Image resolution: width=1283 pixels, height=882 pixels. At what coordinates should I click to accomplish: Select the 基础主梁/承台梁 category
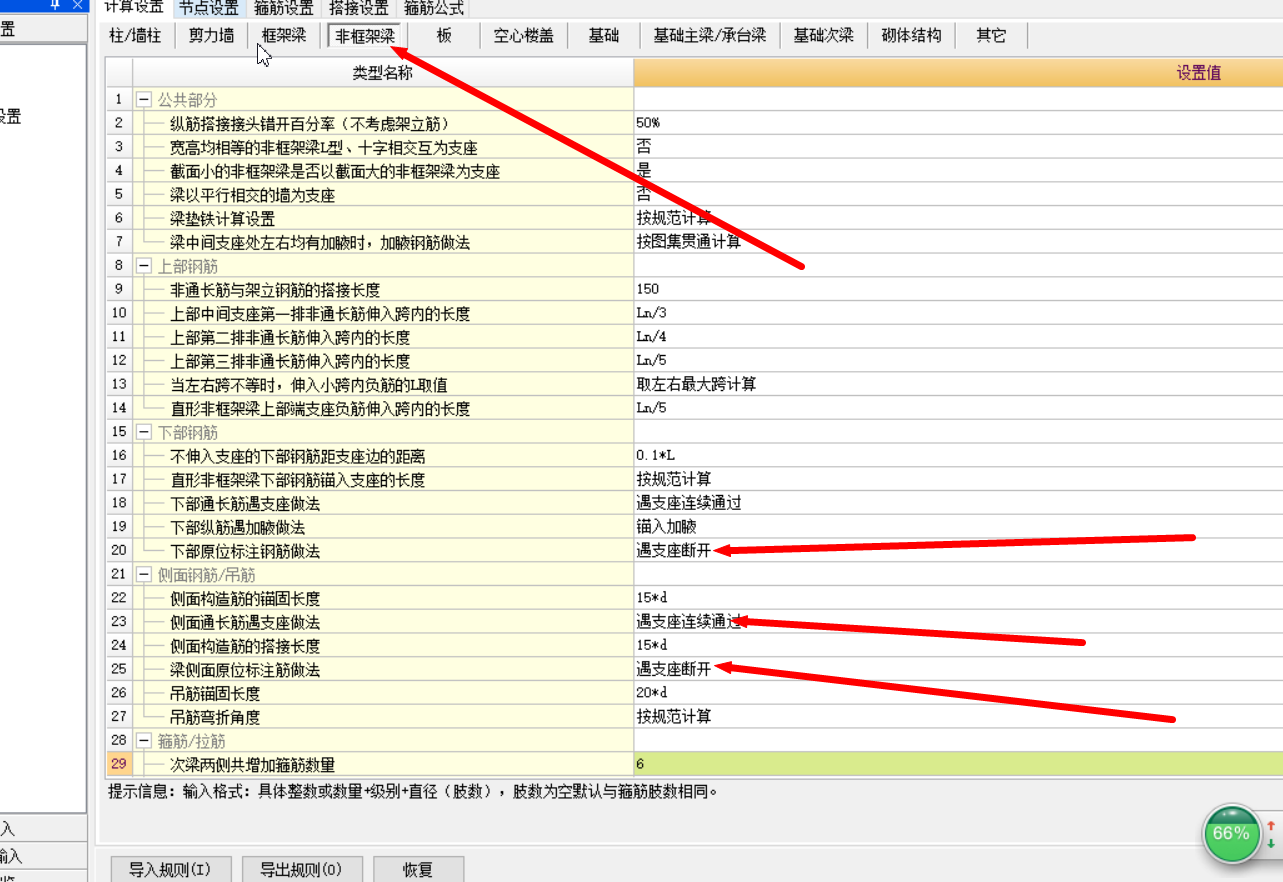[x=709, y=36]
